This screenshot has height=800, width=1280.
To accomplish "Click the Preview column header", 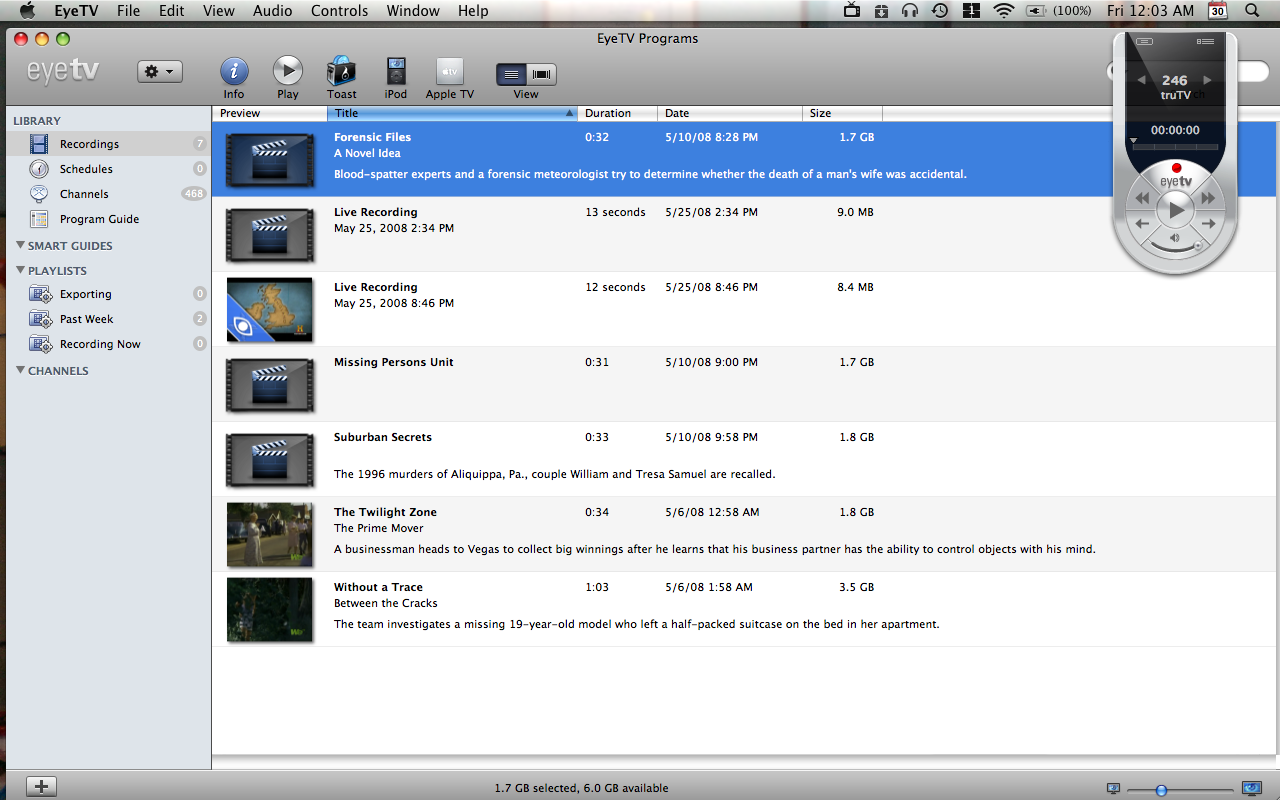I will (x=270, y=113).
